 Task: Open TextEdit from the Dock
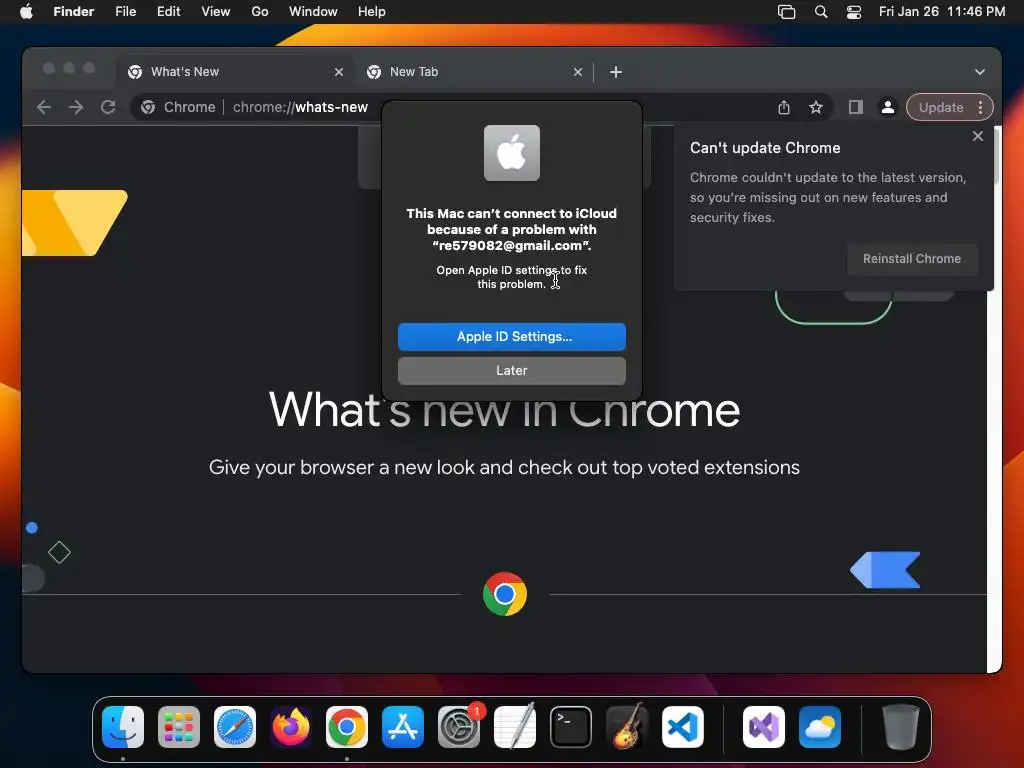pos(515,727)
